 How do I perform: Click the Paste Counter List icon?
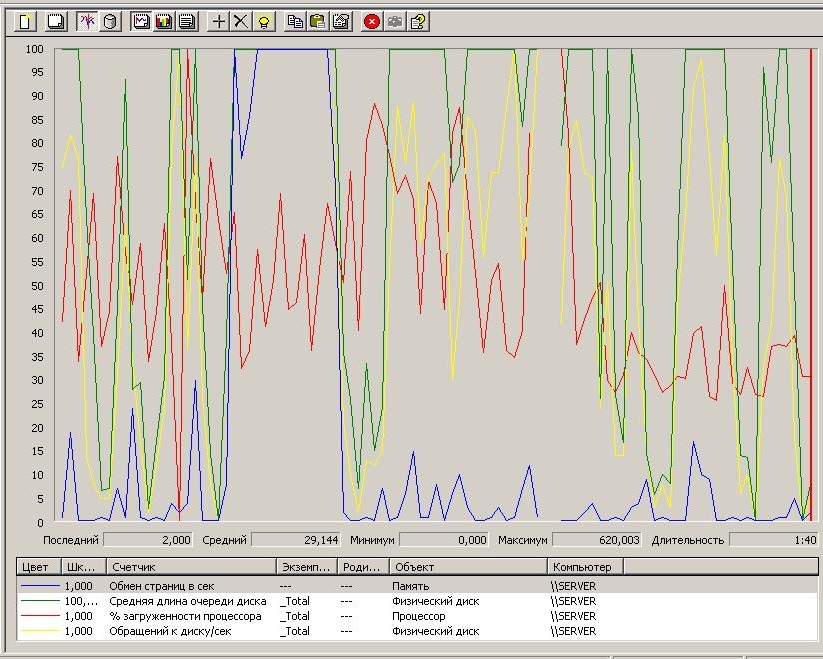click(317, 20)
